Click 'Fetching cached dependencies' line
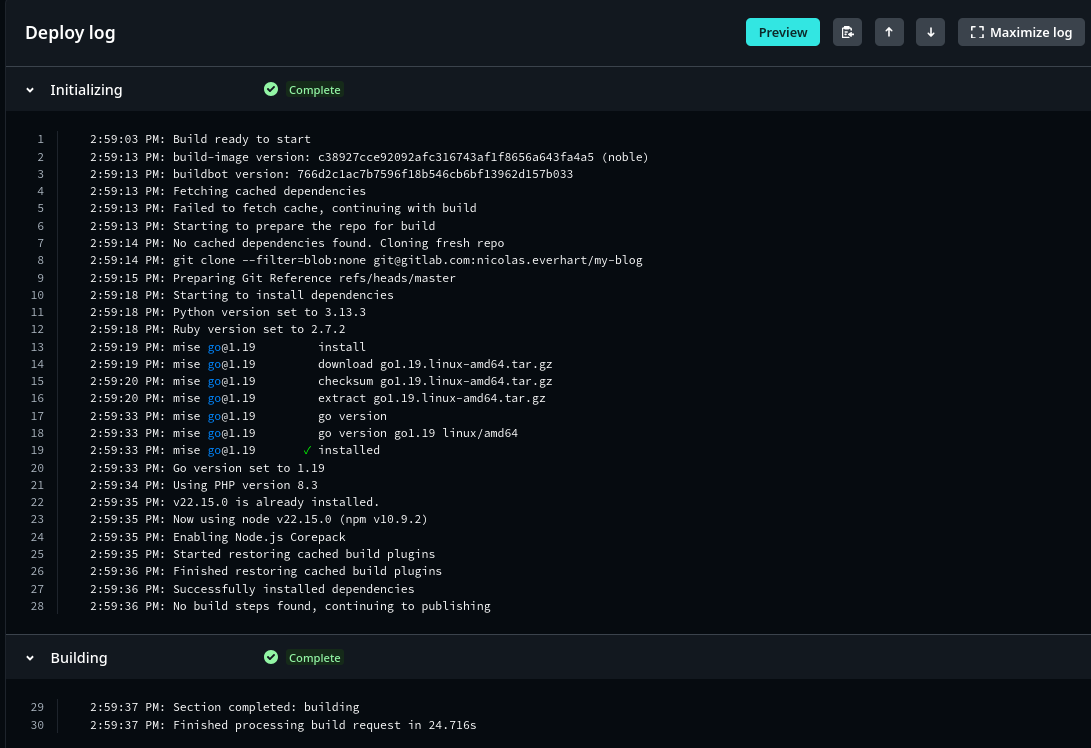Viewport: 1091px width, 748px height. click(228, 191)
